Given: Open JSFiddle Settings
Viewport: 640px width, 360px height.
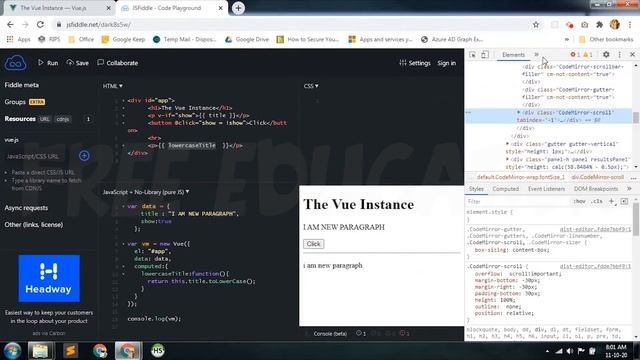Looking at the screenshot, I should pos(415,63).
